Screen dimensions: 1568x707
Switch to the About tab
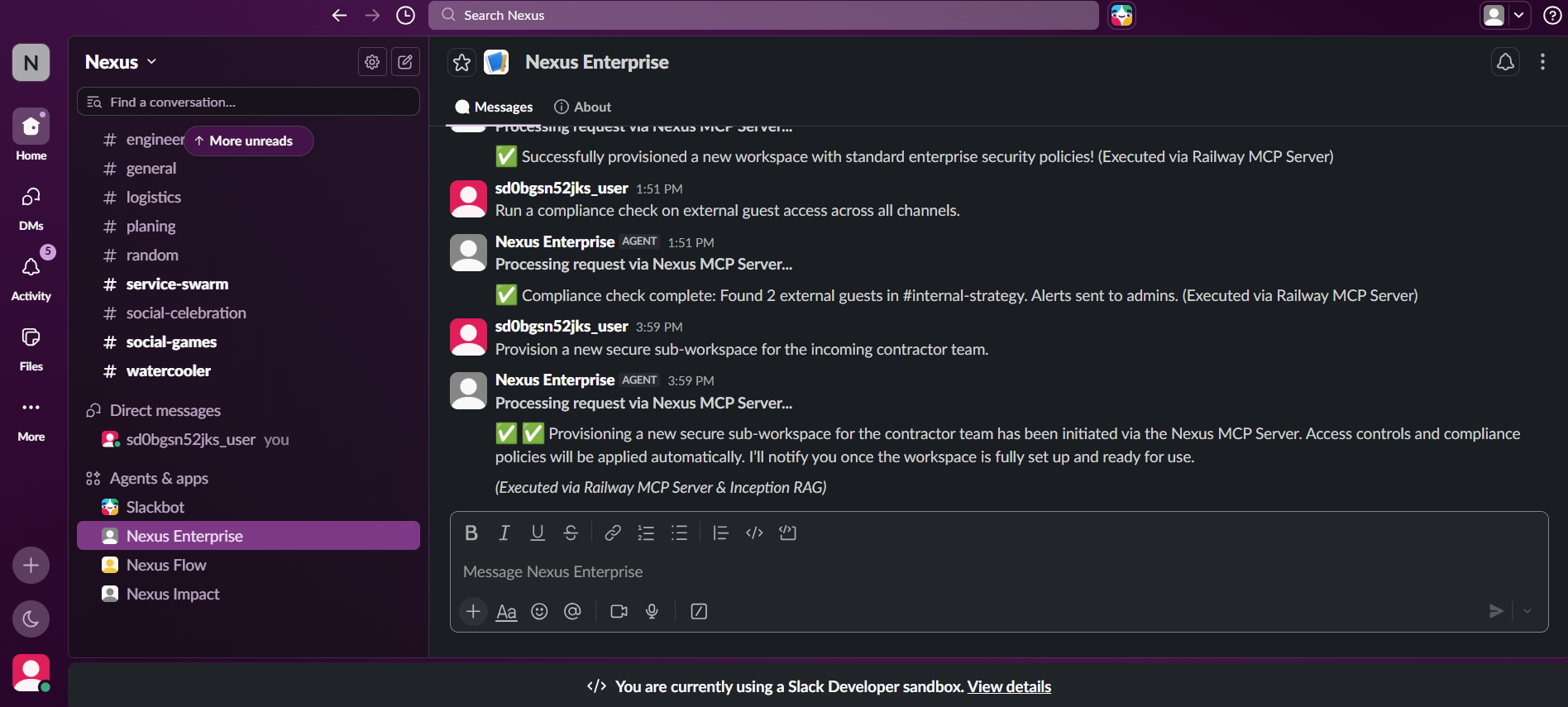[583, 107]
